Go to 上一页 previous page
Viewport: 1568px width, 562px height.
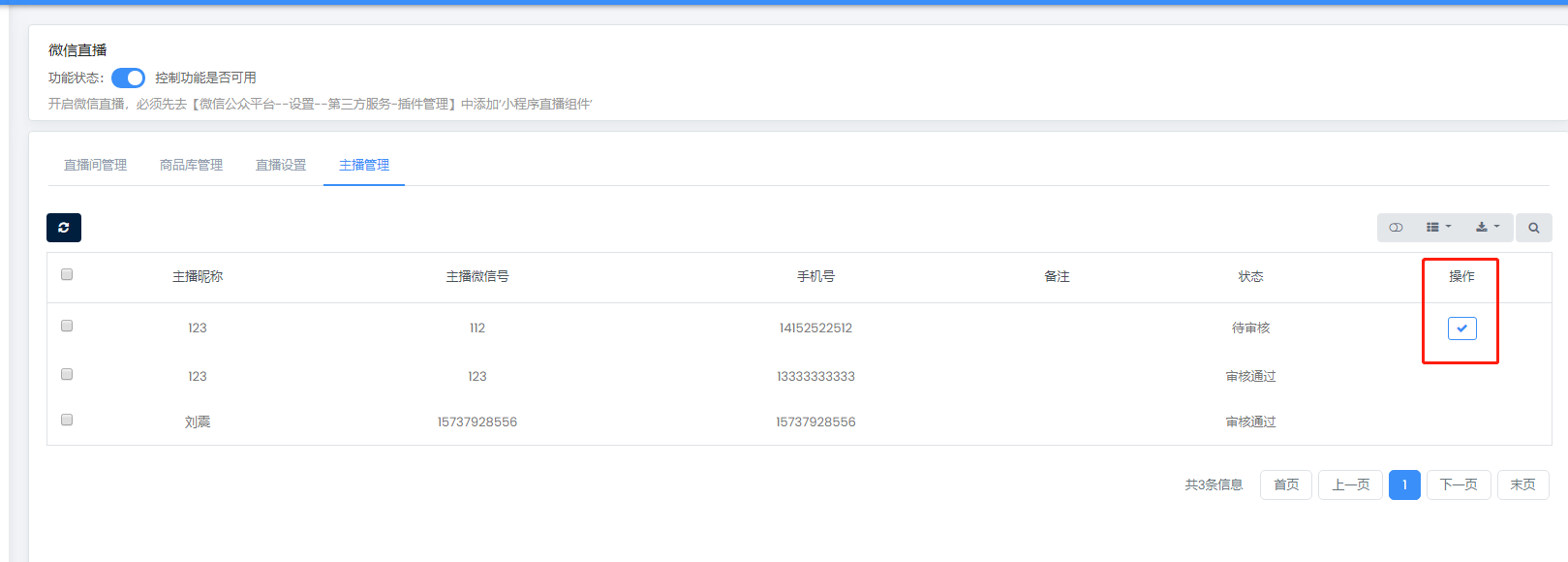(x=1350, y=484)
